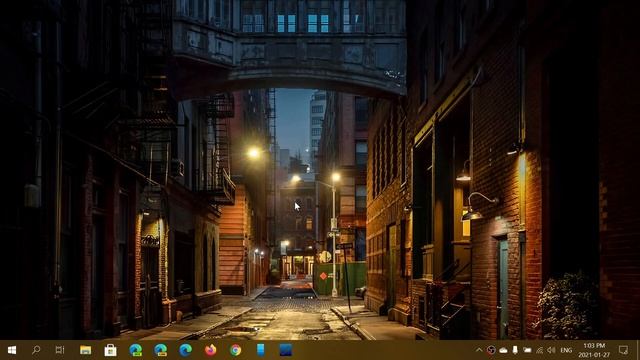640x360 pixels.
Task: Open the OneDrive cloud tray icon
Action: (x=503, y=350)
